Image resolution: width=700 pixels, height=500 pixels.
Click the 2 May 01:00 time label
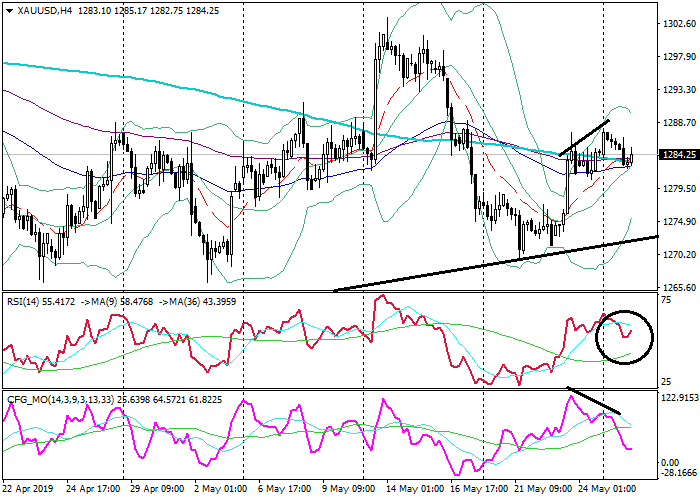pyautogui.click(x=220, y=490)
